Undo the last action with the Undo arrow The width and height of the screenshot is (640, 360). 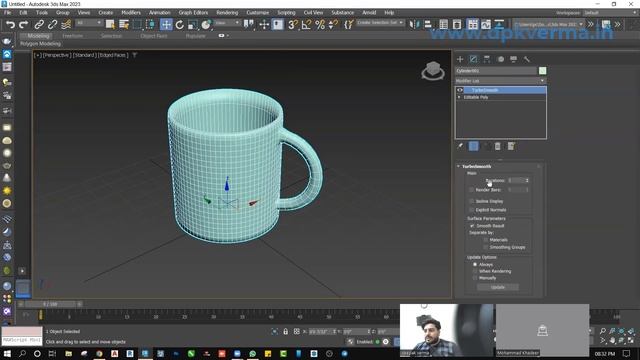(10, 25)
